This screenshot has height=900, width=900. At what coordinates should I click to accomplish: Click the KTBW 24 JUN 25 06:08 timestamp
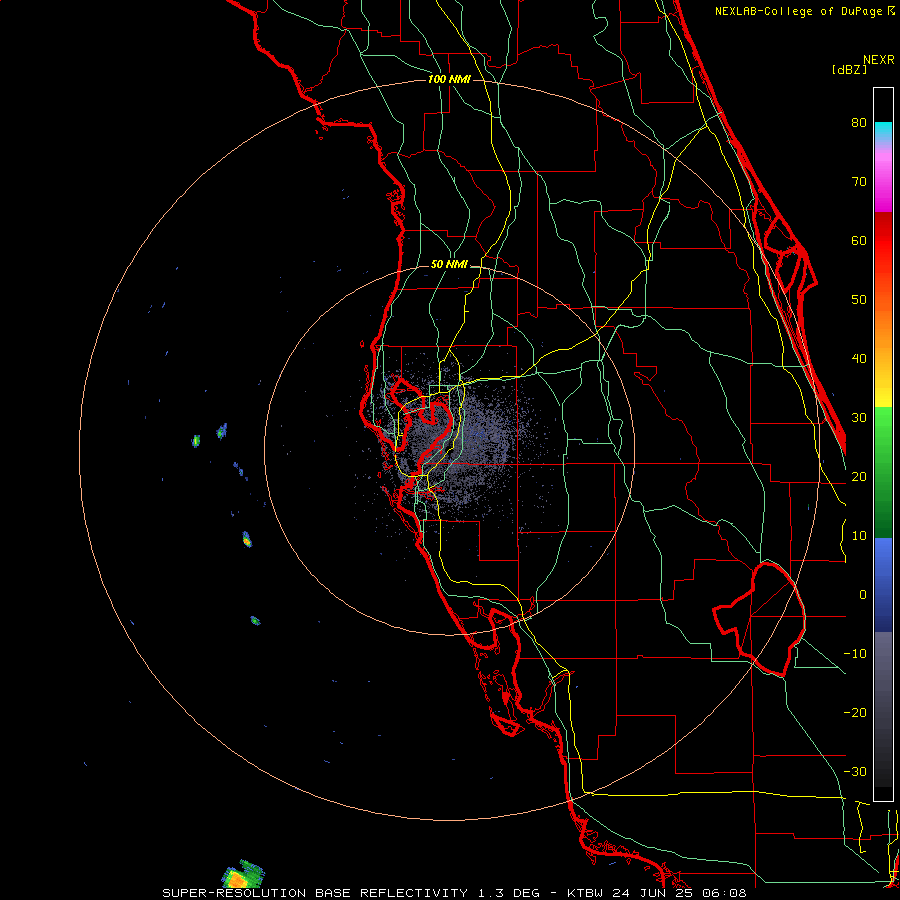[657, 893]
